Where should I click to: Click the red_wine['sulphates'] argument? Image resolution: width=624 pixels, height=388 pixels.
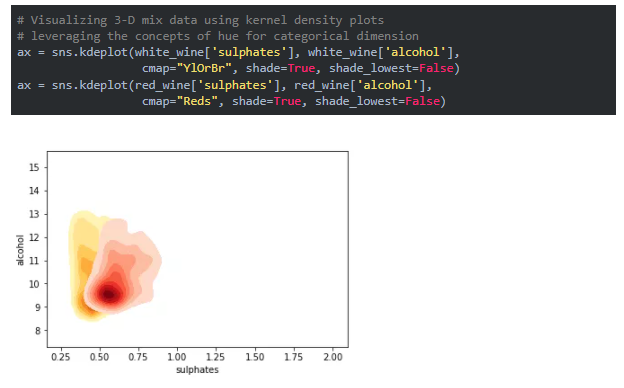pyautogui.click(x=211, y=85)
